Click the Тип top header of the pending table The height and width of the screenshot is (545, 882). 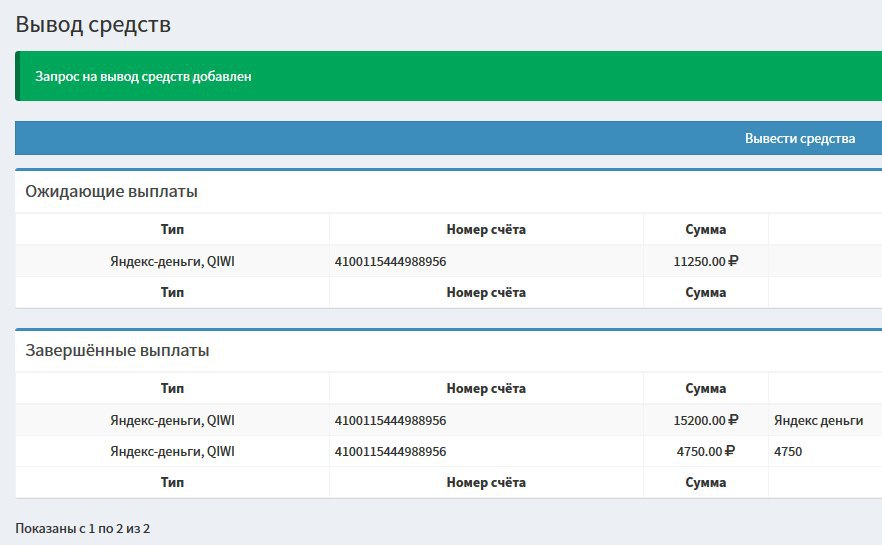[172, 229]
